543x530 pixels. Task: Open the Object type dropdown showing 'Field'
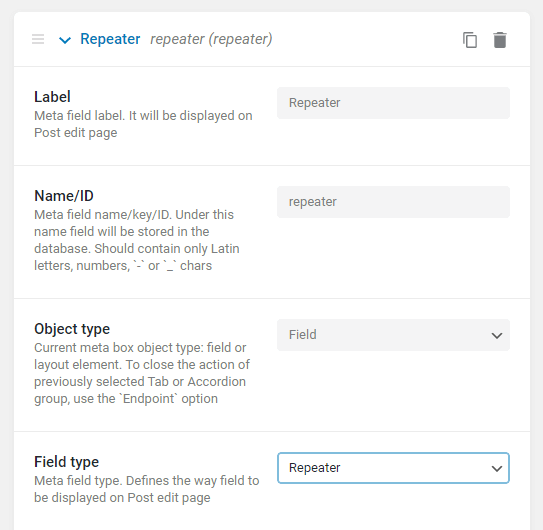coord(393,335)
